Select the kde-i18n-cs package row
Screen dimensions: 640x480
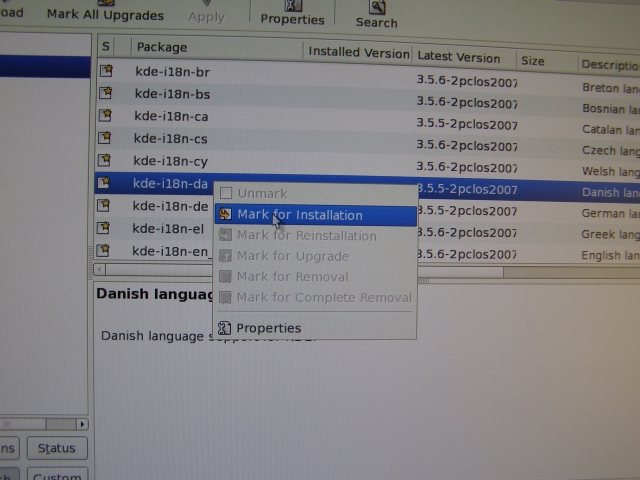point(367,143)
